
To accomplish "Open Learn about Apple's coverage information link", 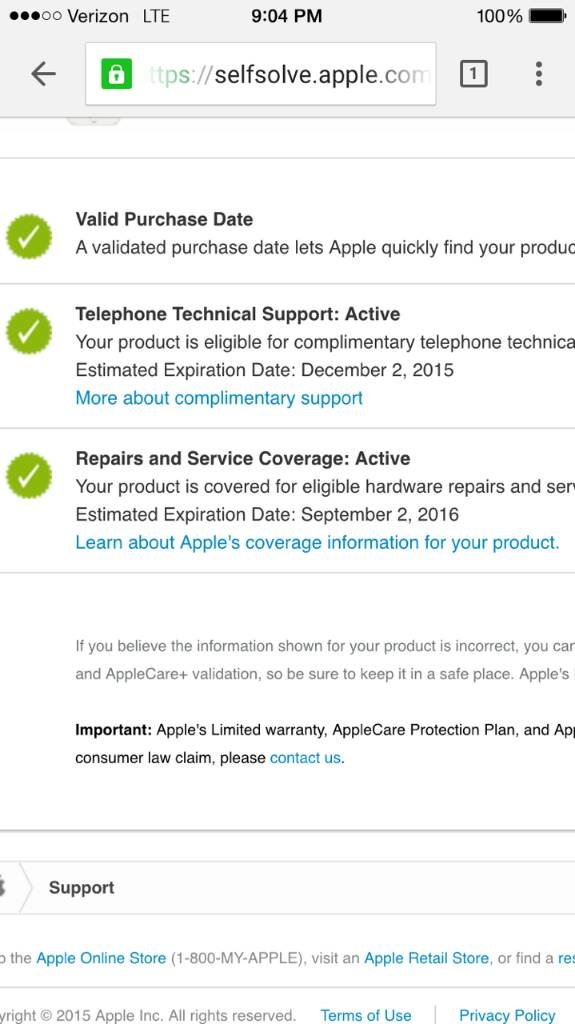I will [x=317, y=542].
